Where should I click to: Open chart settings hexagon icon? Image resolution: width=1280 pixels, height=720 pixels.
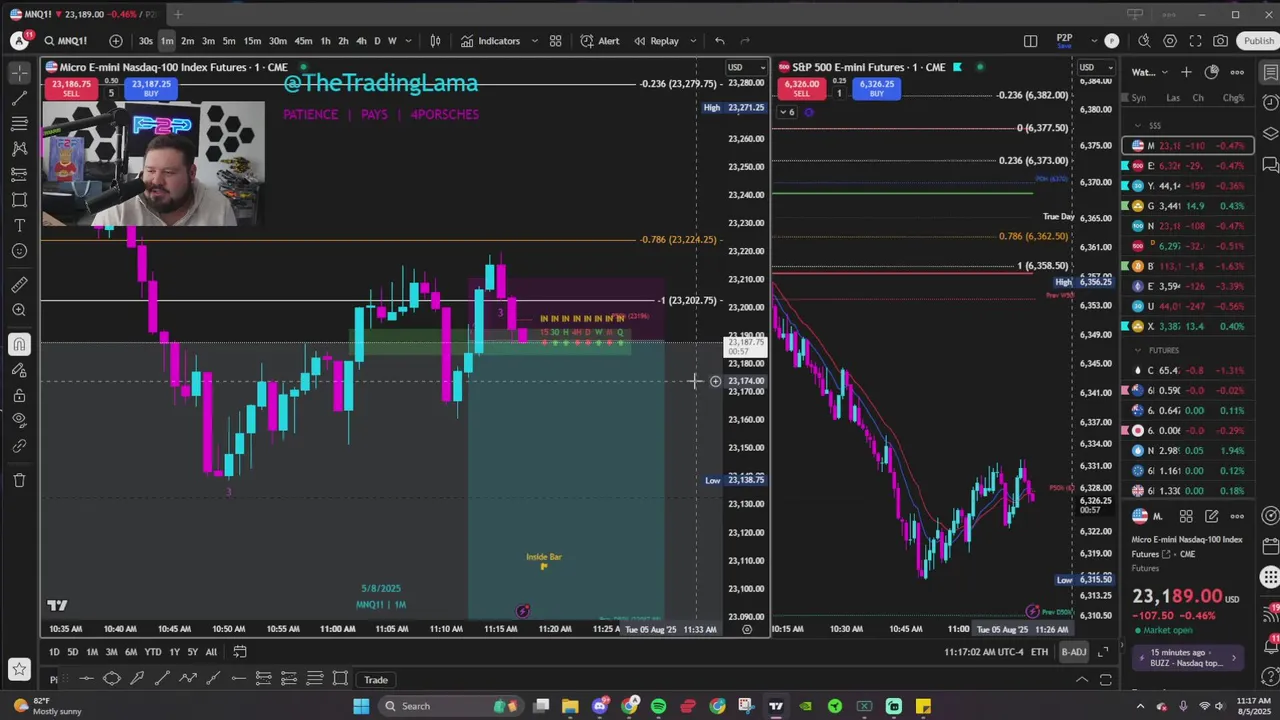pos(1169,41)
